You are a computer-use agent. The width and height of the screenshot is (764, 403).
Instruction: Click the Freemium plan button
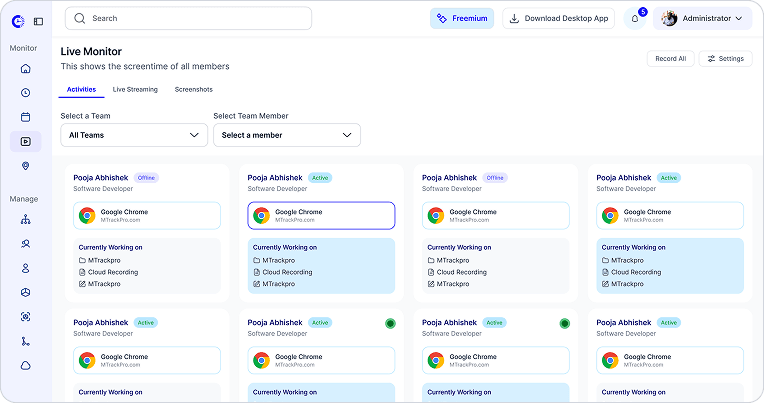tap(462, 19)
